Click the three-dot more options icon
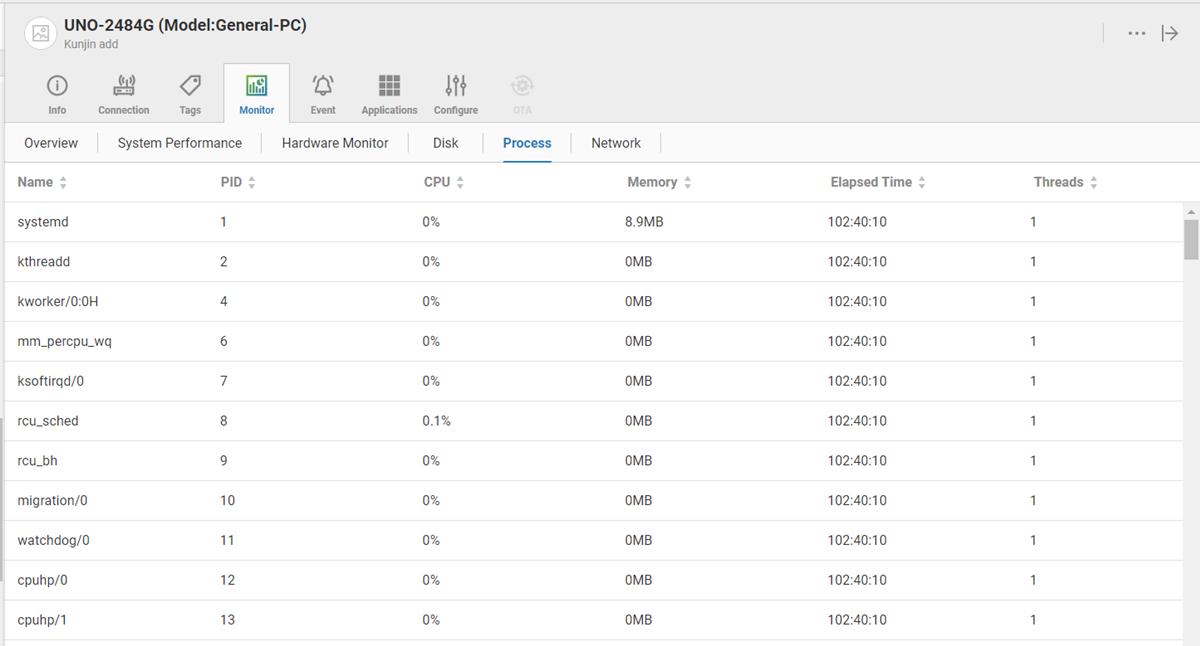Image resolution: width=1200 pixels, height=646 pixels. (1136, 33)
